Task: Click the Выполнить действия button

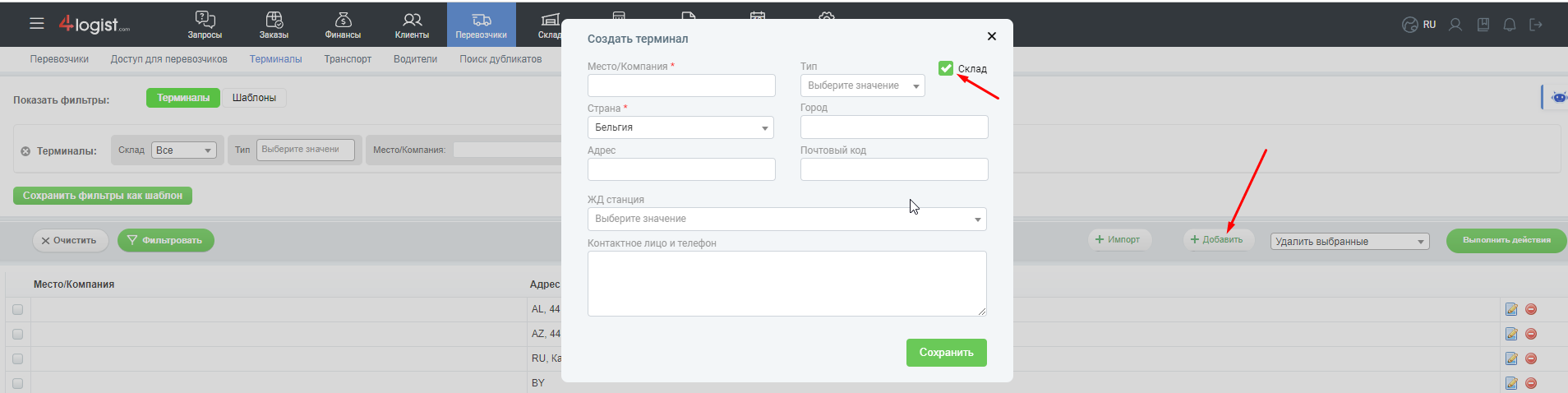Action: [x=1506, y=240]
